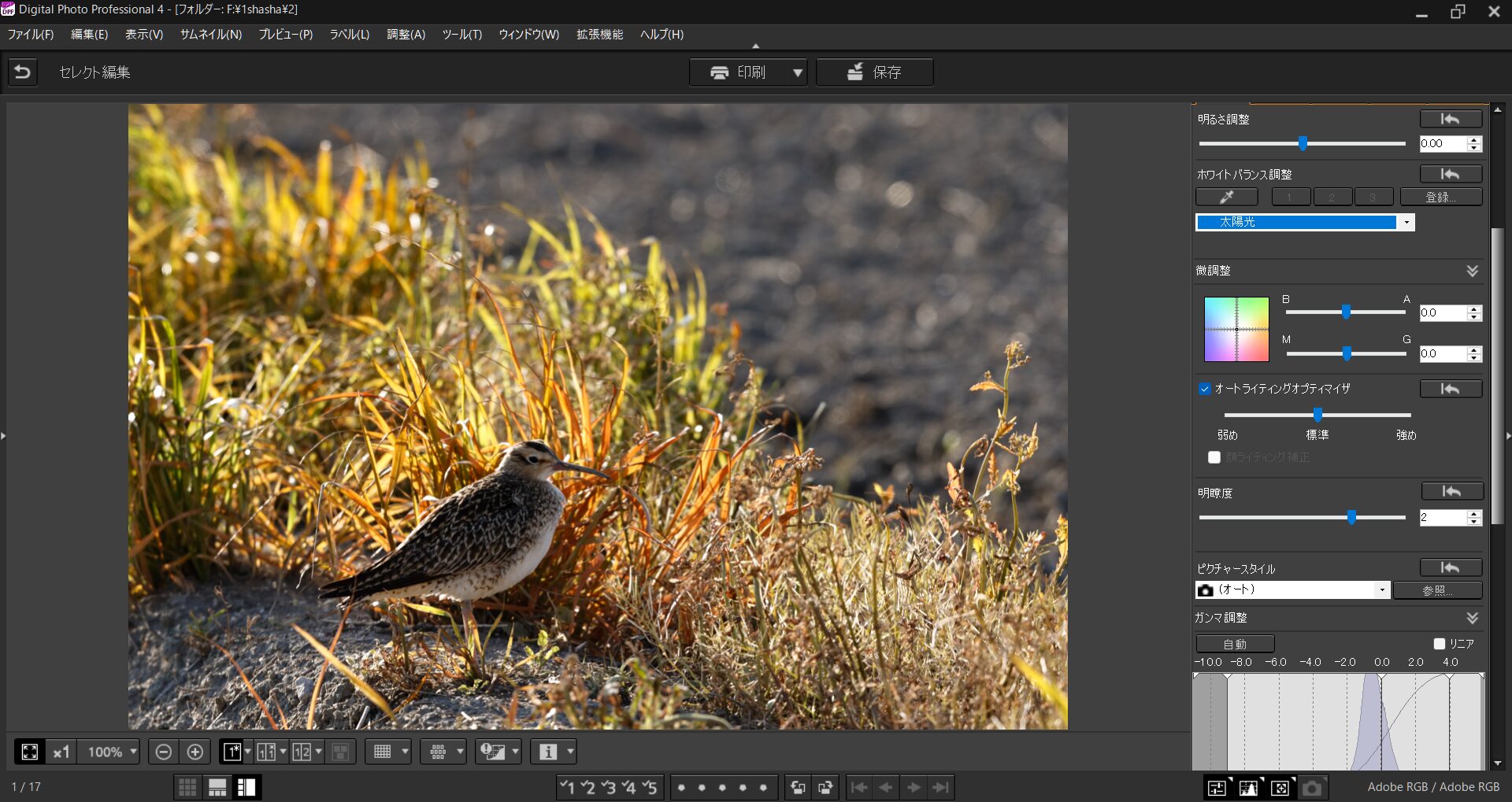Screen dimensions: 1512x802
Task: Toggle full screen preview icon
Action: coord(30,752)
